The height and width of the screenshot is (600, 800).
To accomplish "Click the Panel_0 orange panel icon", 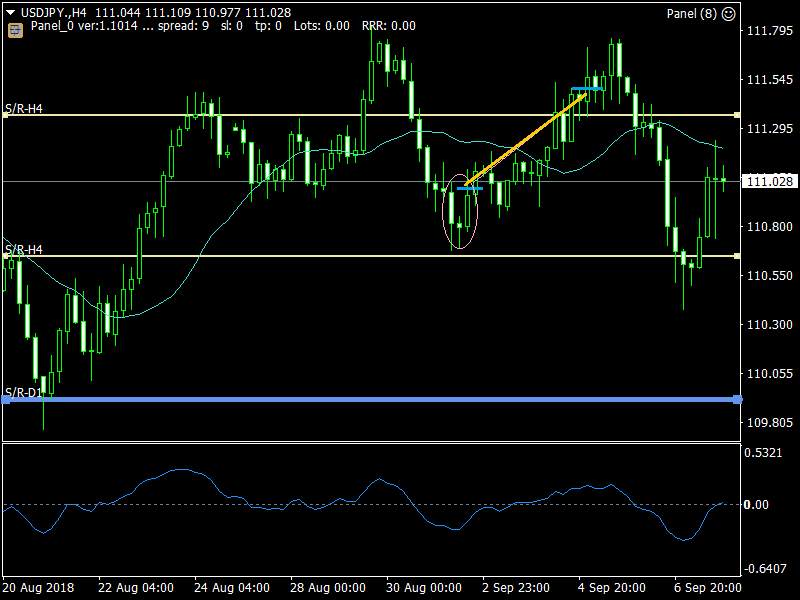I will [x=15, y=30].
